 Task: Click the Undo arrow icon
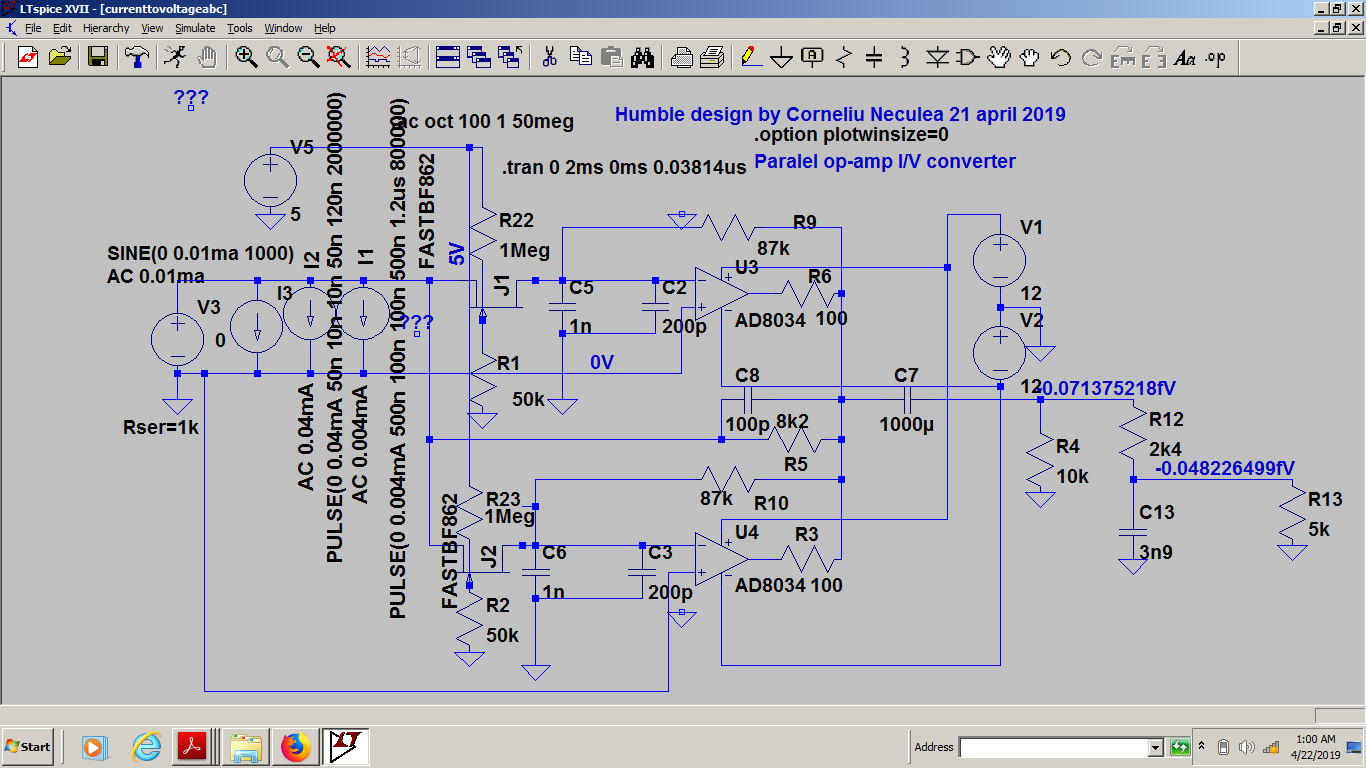[x=1061, y=57]
